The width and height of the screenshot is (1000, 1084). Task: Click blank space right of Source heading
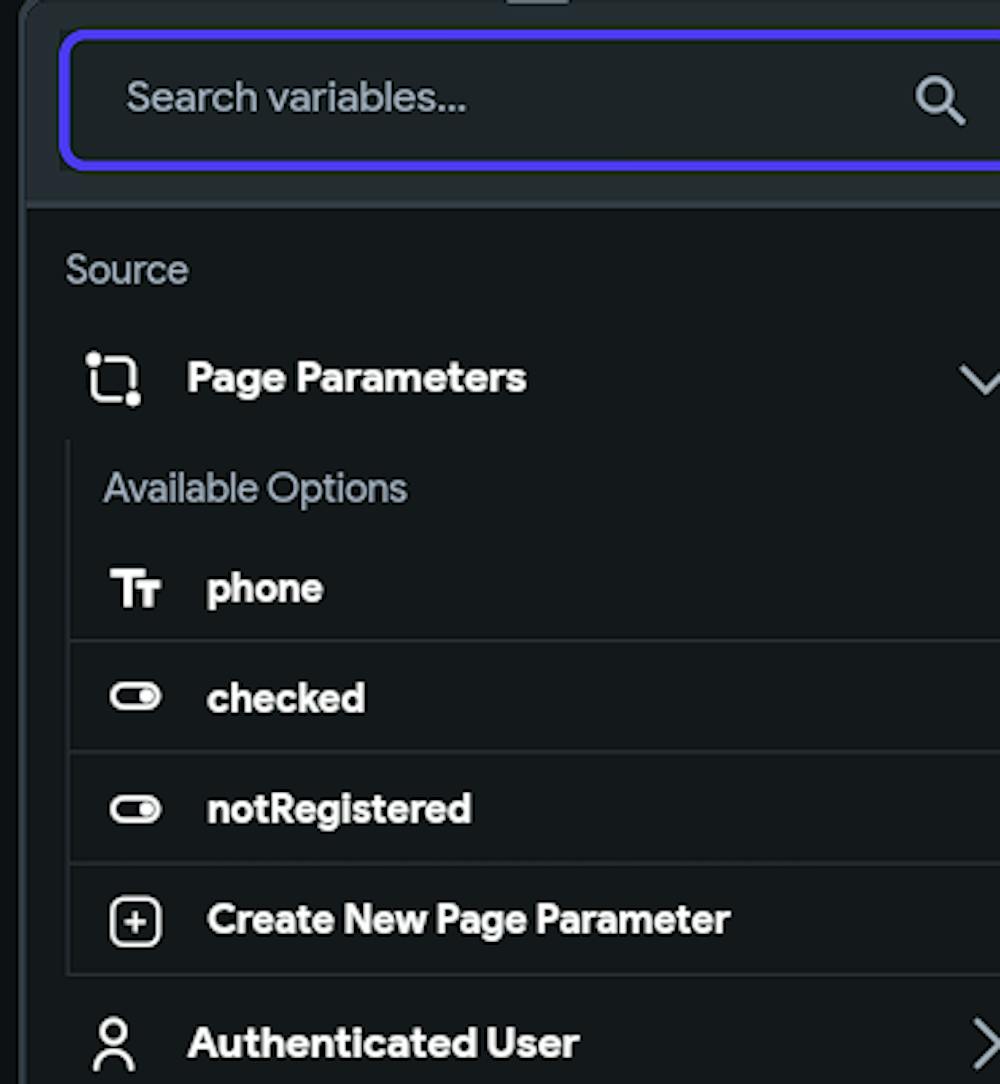click(x=600, y=270)
